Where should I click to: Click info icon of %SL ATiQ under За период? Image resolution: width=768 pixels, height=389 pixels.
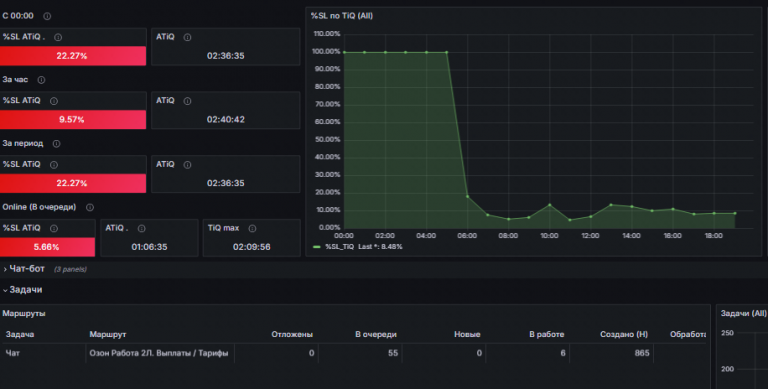54,165
